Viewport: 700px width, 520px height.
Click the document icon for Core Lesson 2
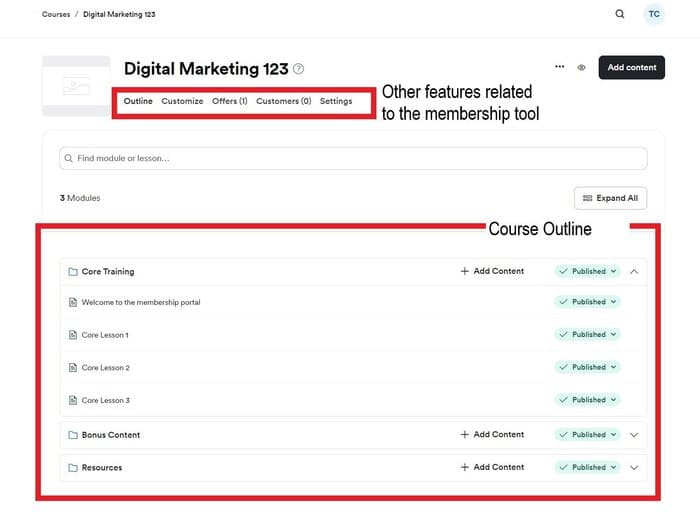click(73, 367)
